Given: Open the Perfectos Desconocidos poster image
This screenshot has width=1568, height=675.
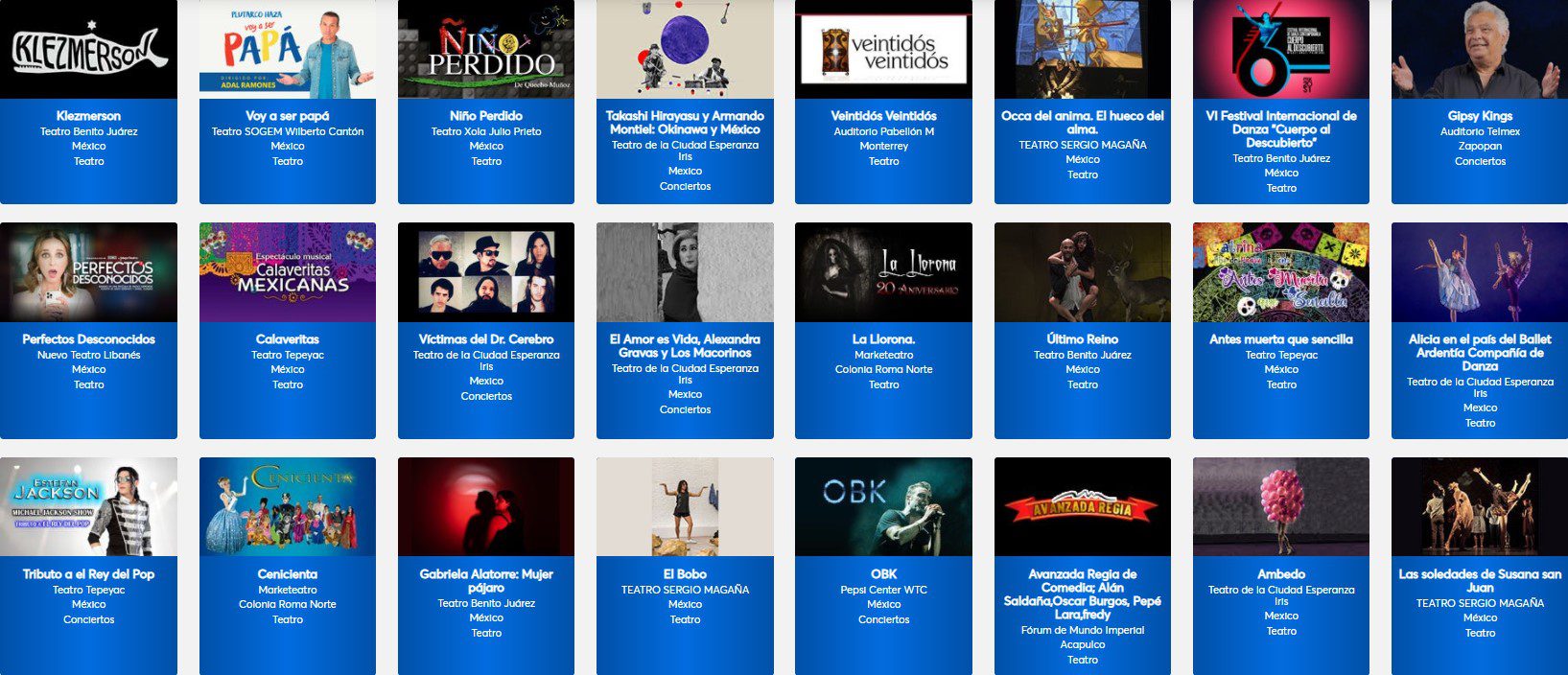Looking at the screenshot, I should click(x=88, y=272).
